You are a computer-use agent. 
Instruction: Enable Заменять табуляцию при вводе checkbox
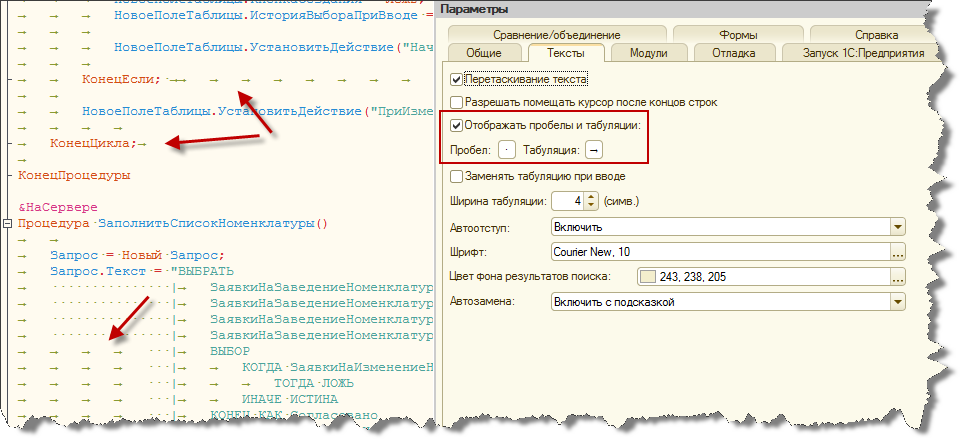456,177
